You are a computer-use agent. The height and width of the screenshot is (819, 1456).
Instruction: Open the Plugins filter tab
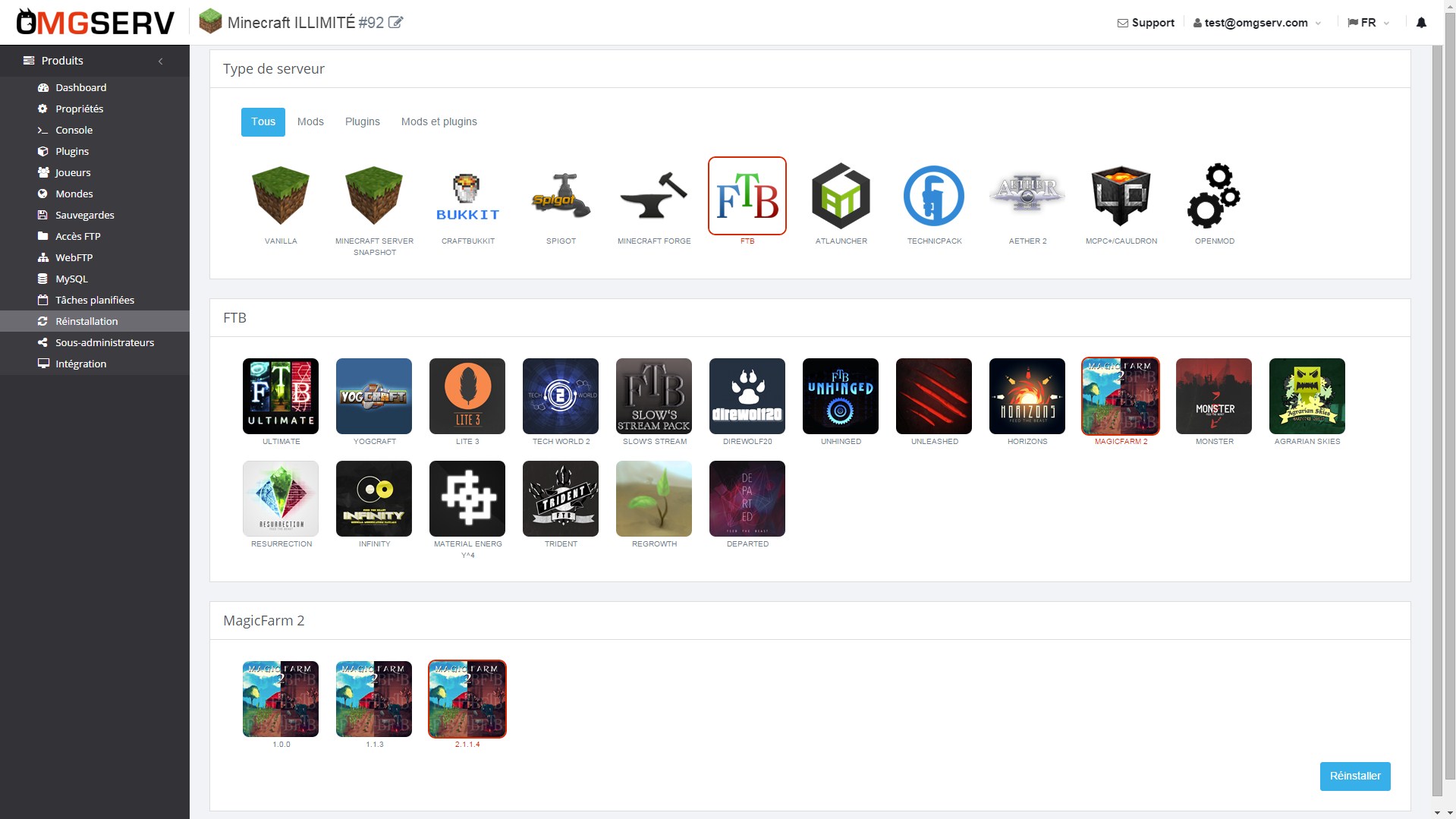[x=363, y=121]
